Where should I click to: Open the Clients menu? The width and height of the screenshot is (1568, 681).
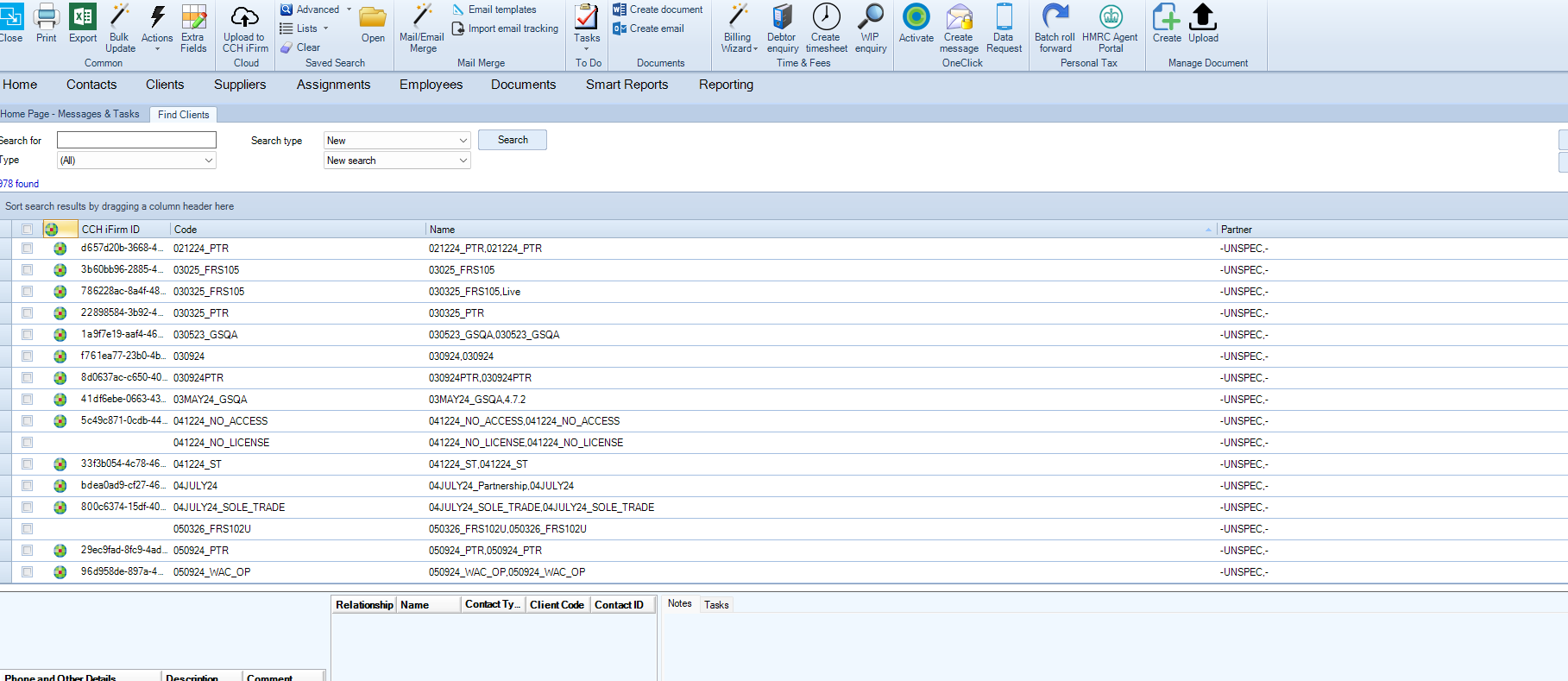(x=165, y=85)
